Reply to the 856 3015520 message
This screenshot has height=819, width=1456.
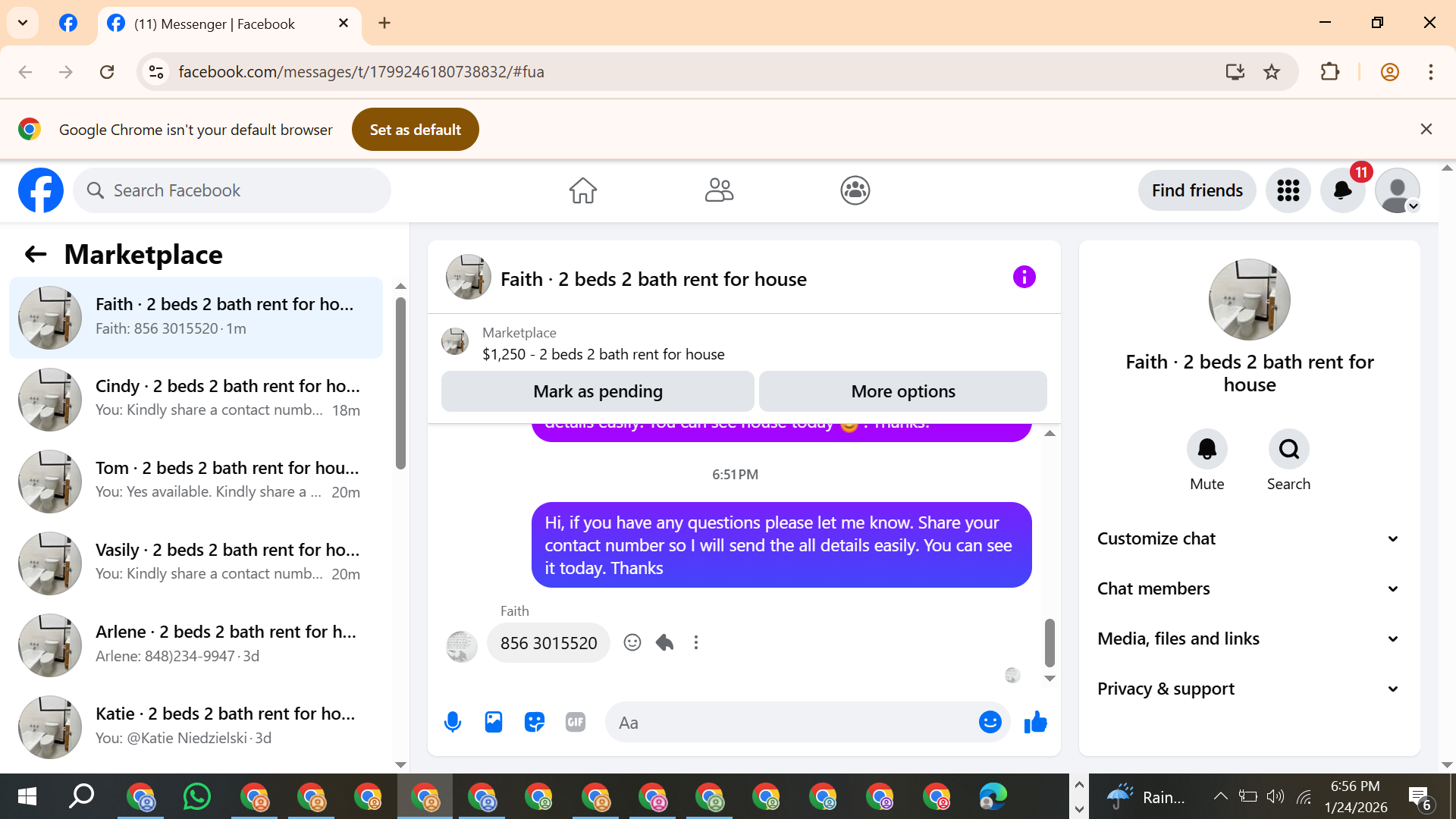click(664, 643)
